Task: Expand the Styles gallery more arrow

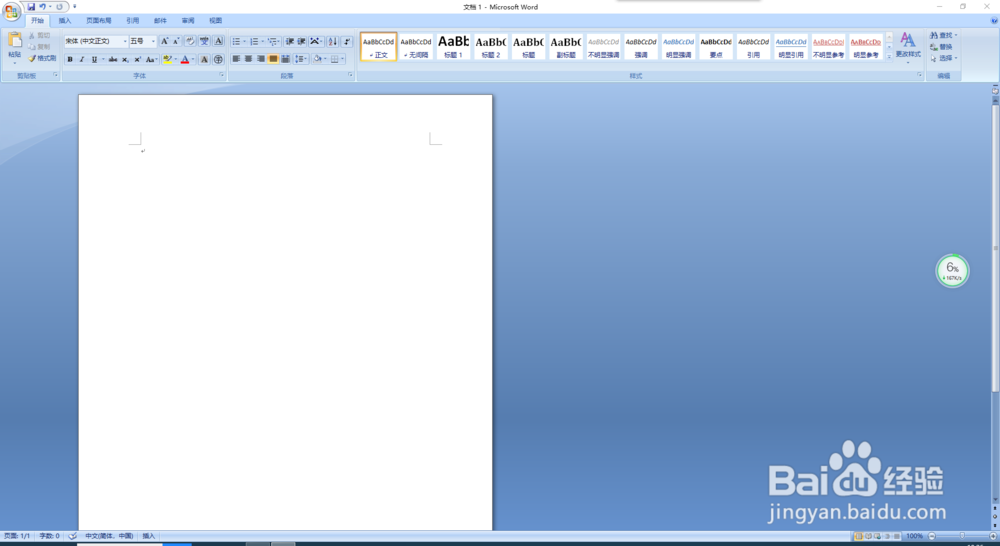Action: point(889,56)
